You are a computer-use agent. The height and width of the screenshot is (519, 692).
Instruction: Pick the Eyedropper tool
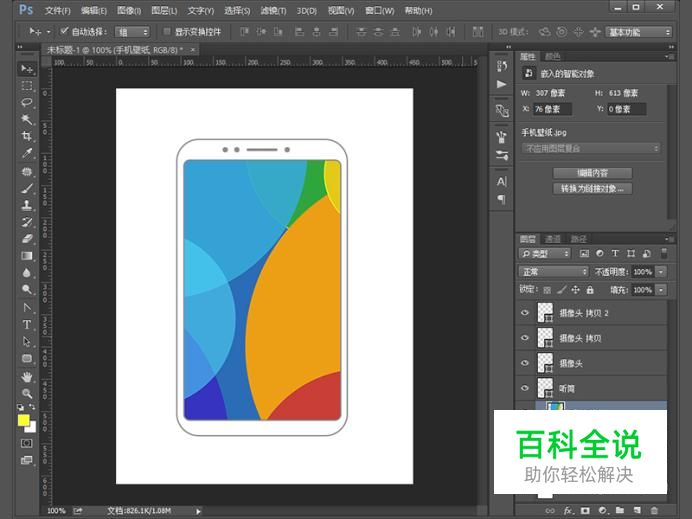[27, 153]
